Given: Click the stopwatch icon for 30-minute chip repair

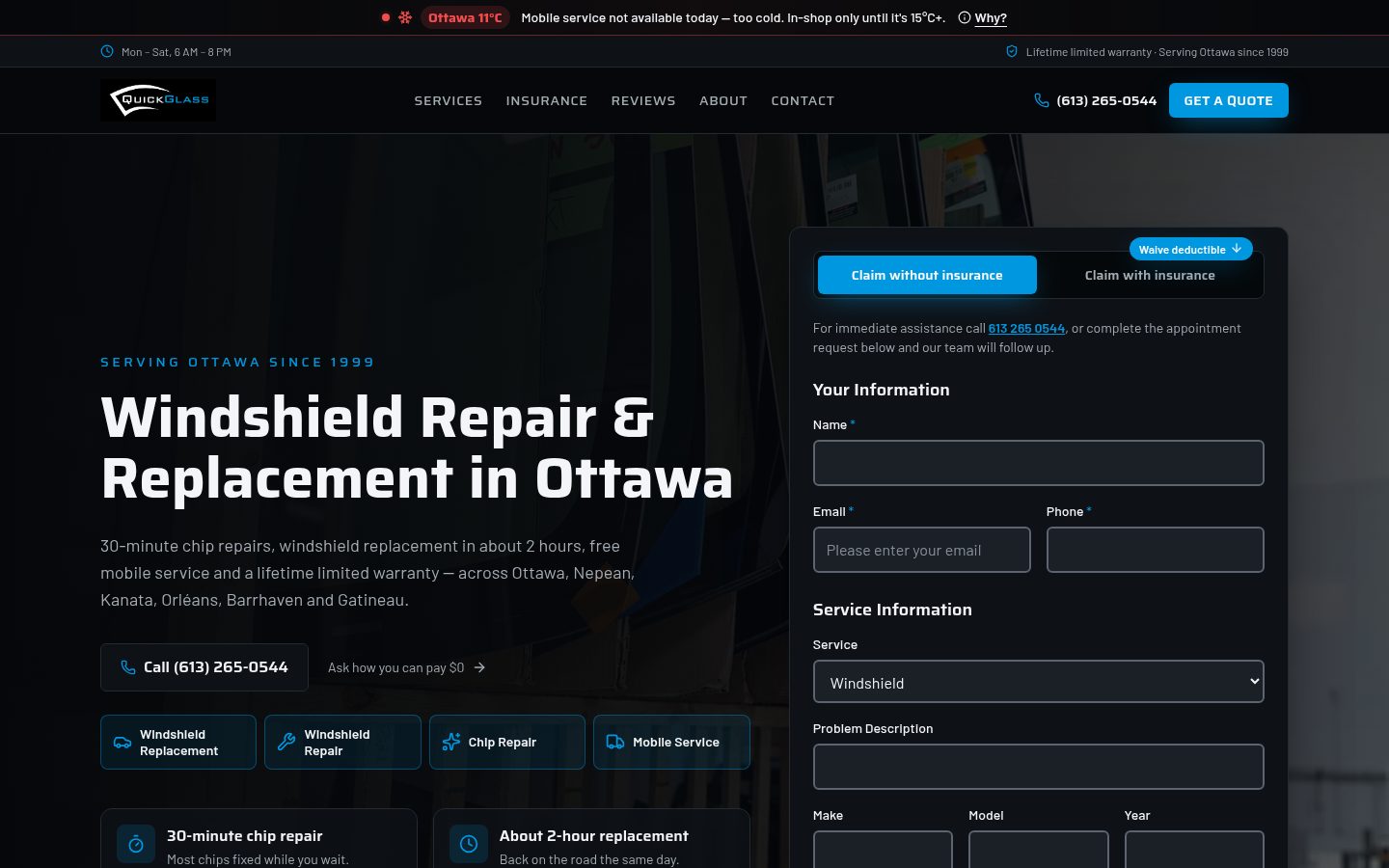Looking at the screenshot, I should point(136,844).
